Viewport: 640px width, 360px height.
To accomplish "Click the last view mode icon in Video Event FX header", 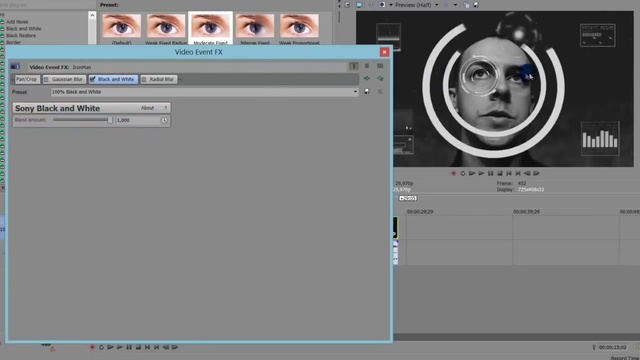I will point(380,66).
